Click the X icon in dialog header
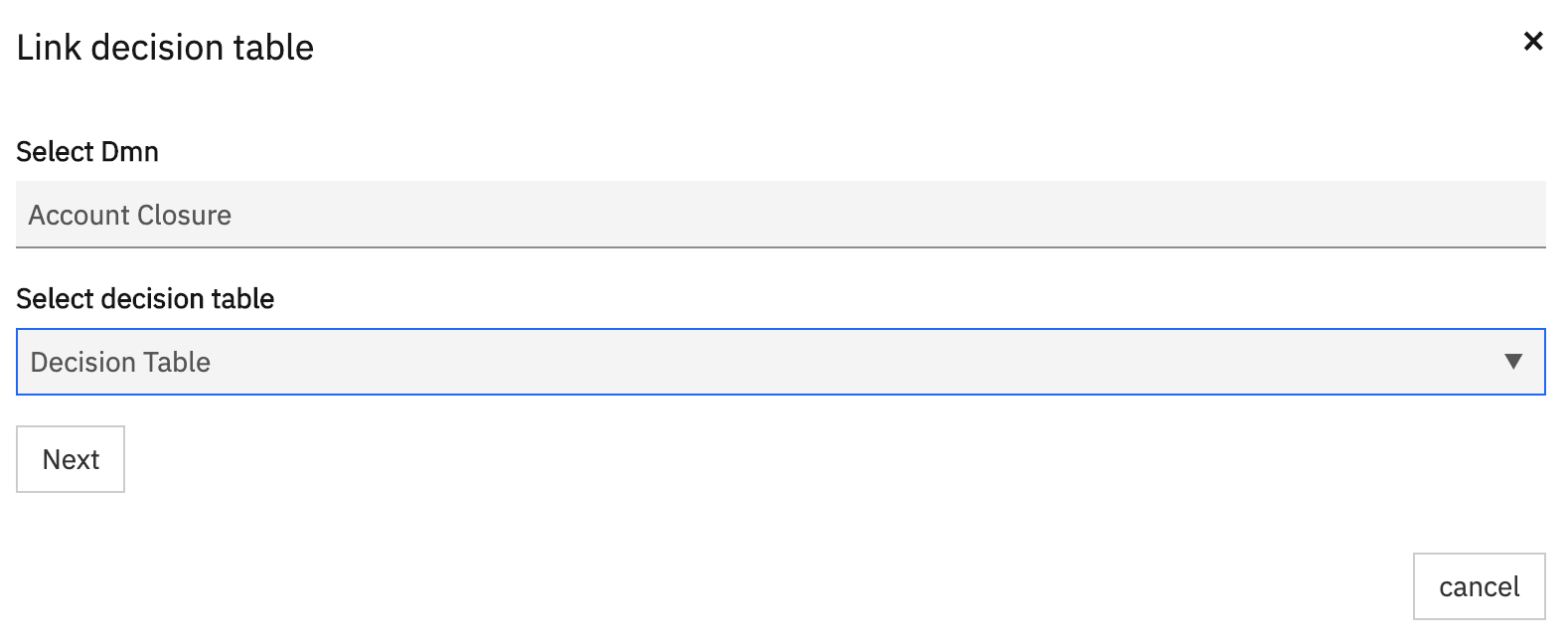This screenshot has width=1568, height=644. pyautogui.click(x=1533, y=42)
